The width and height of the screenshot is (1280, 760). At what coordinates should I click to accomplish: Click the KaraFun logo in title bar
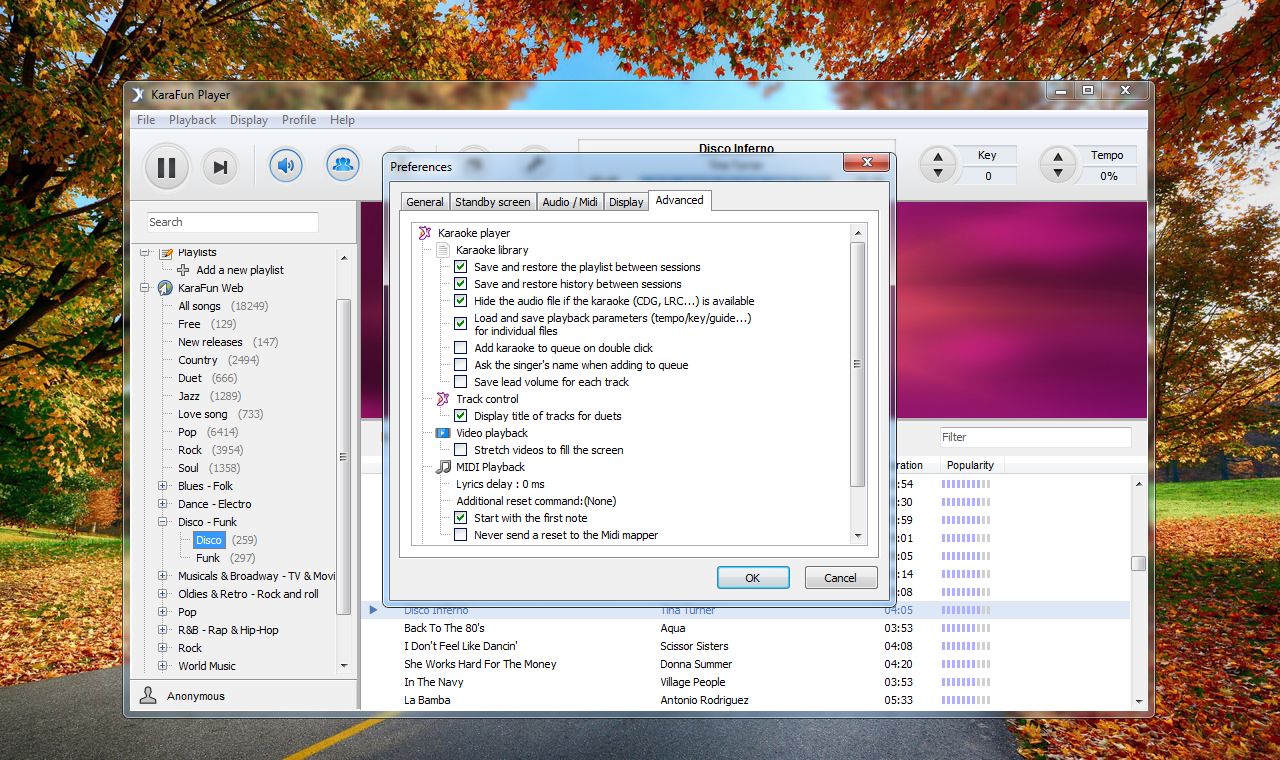click(x=139, y=95)
